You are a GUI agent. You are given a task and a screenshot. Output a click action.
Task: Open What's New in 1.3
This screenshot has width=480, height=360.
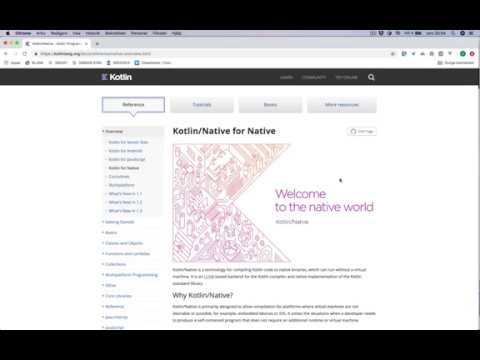tap(125, 211)
